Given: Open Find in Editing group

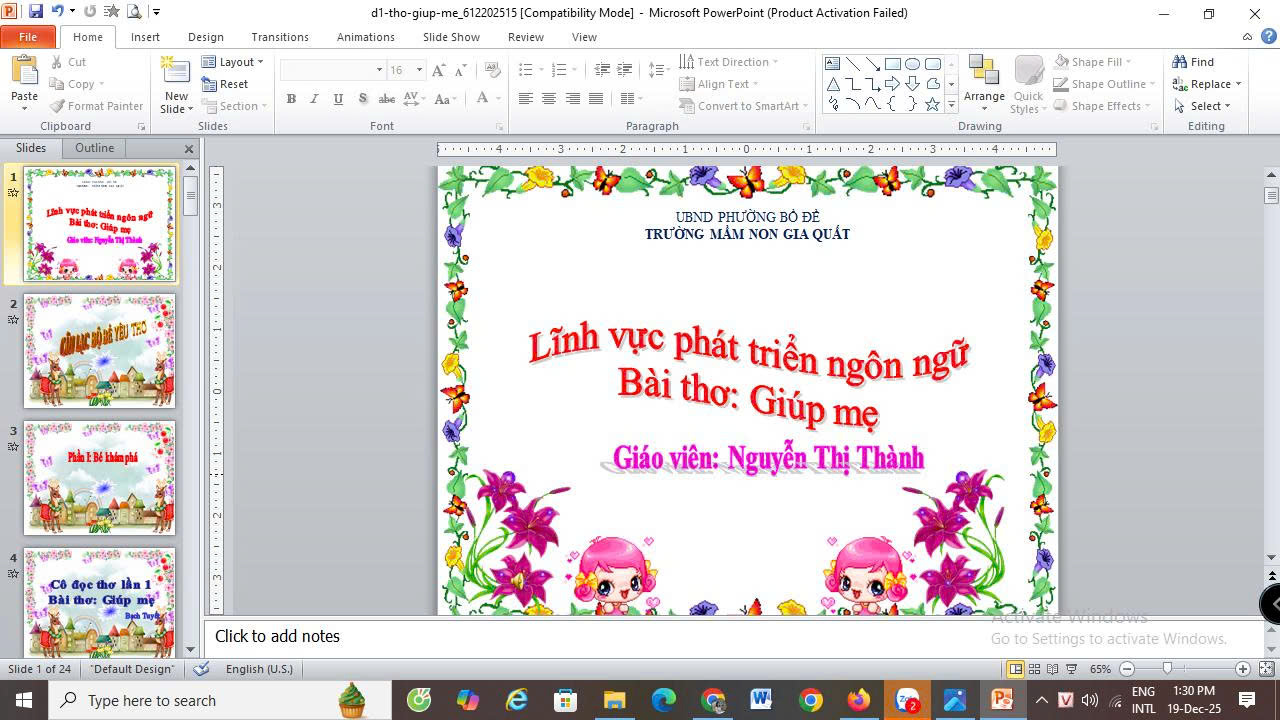Looking at the screenshot, I should [x=1193, y=62].
